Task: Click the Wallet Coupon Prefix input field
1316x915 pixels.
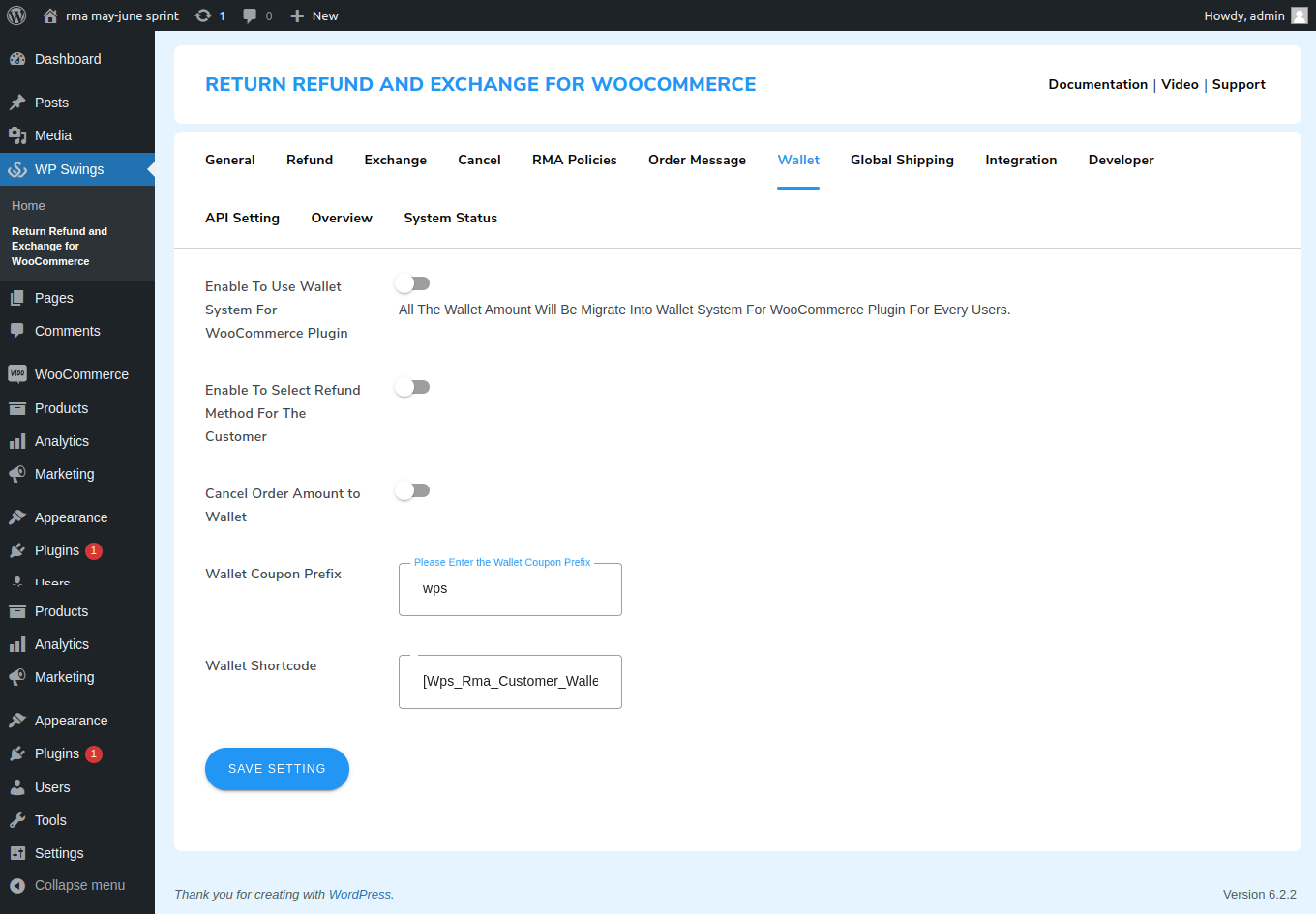Action: click(x=510, y=589)
